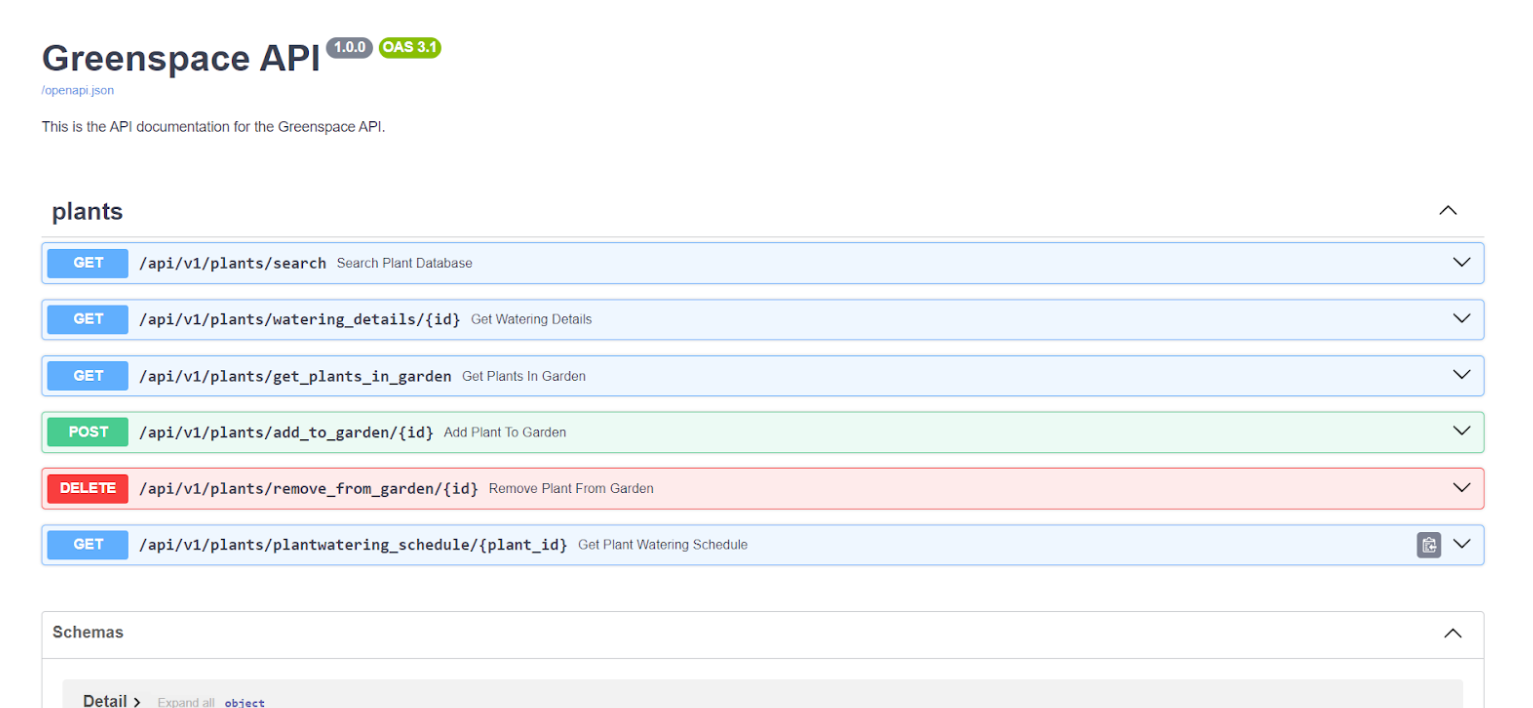Open the /api/v1/plants/plantwatering_schedule/{plant_id} path
The height and width of the screenshot is (708, 1533).
click(353, 545)
